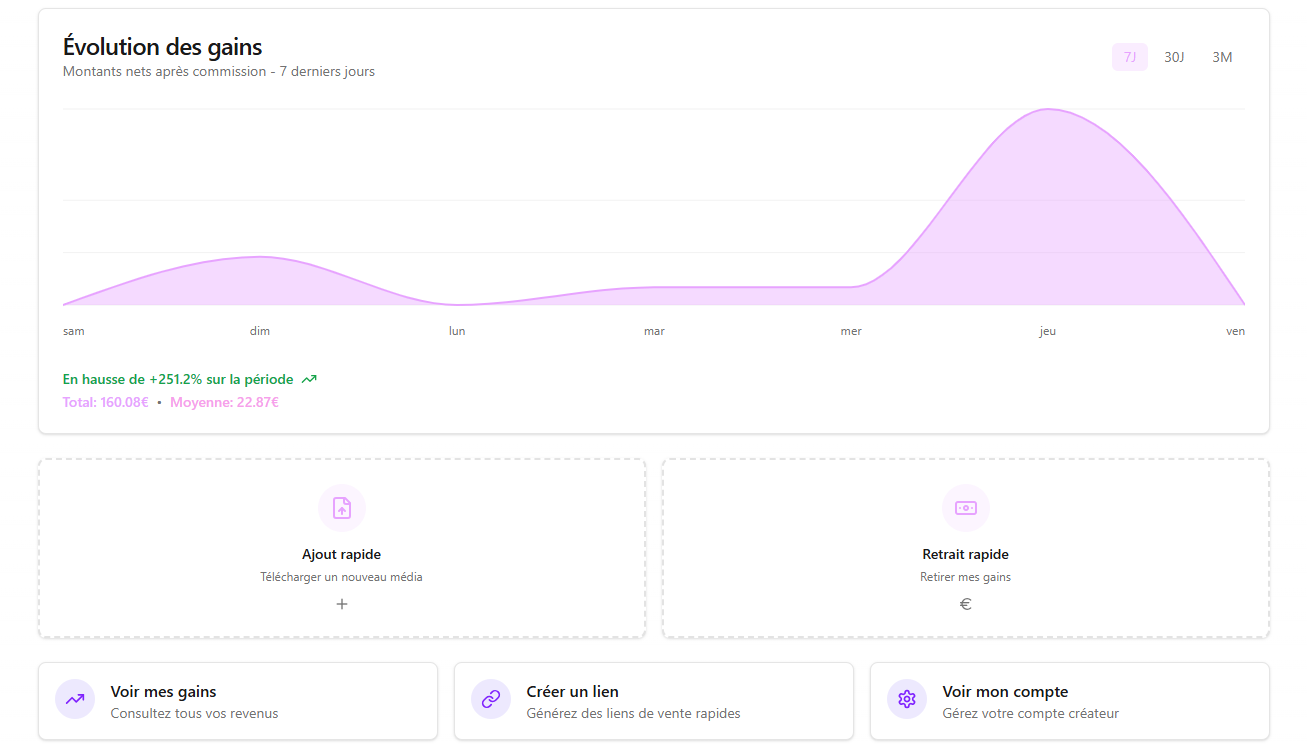Click the gear icon beside Voir mon compte
Viewport: 1307px width, 753px height.
pyautogui.click(x=907, y=700)
